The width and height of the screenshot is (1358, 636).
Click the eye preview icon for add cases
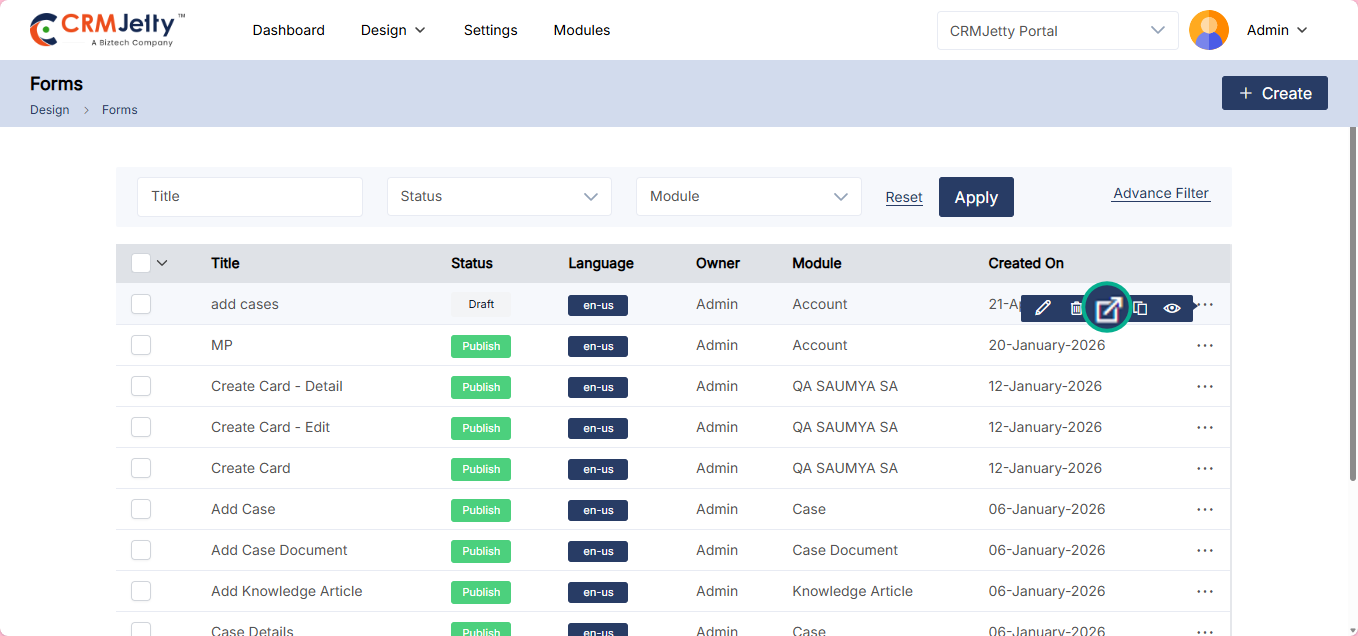click(1172, 308)
